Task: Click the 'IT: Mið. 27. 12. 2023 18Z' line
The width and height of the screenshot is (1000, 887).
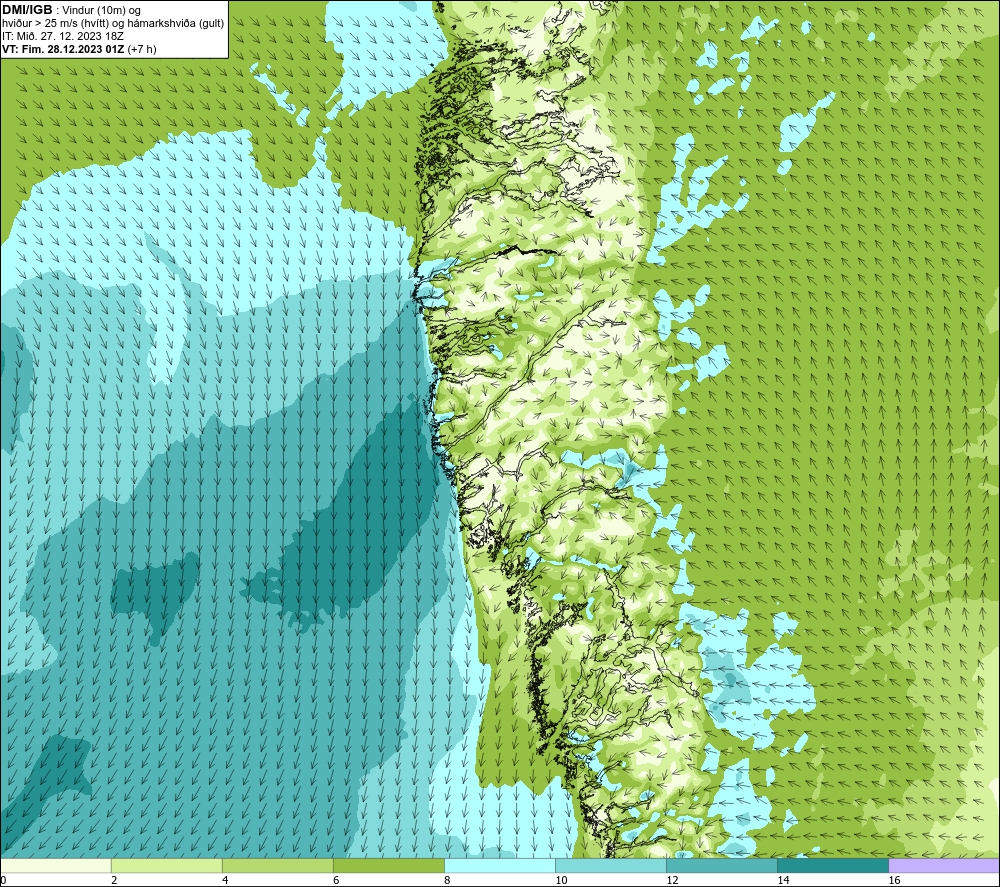Action: coord(62,36)
